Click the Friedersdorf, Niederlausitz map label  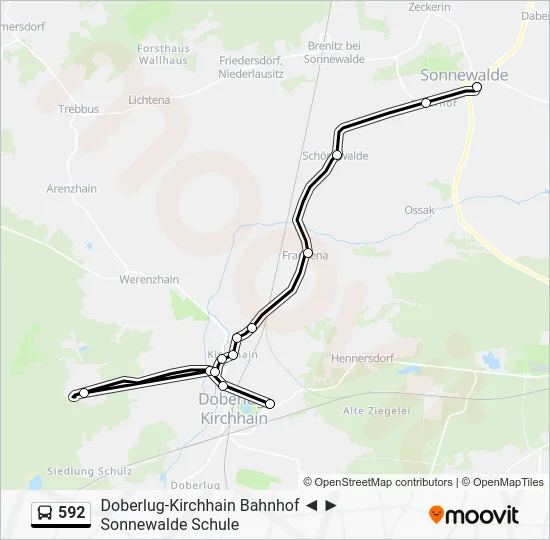tap(251, 67)
